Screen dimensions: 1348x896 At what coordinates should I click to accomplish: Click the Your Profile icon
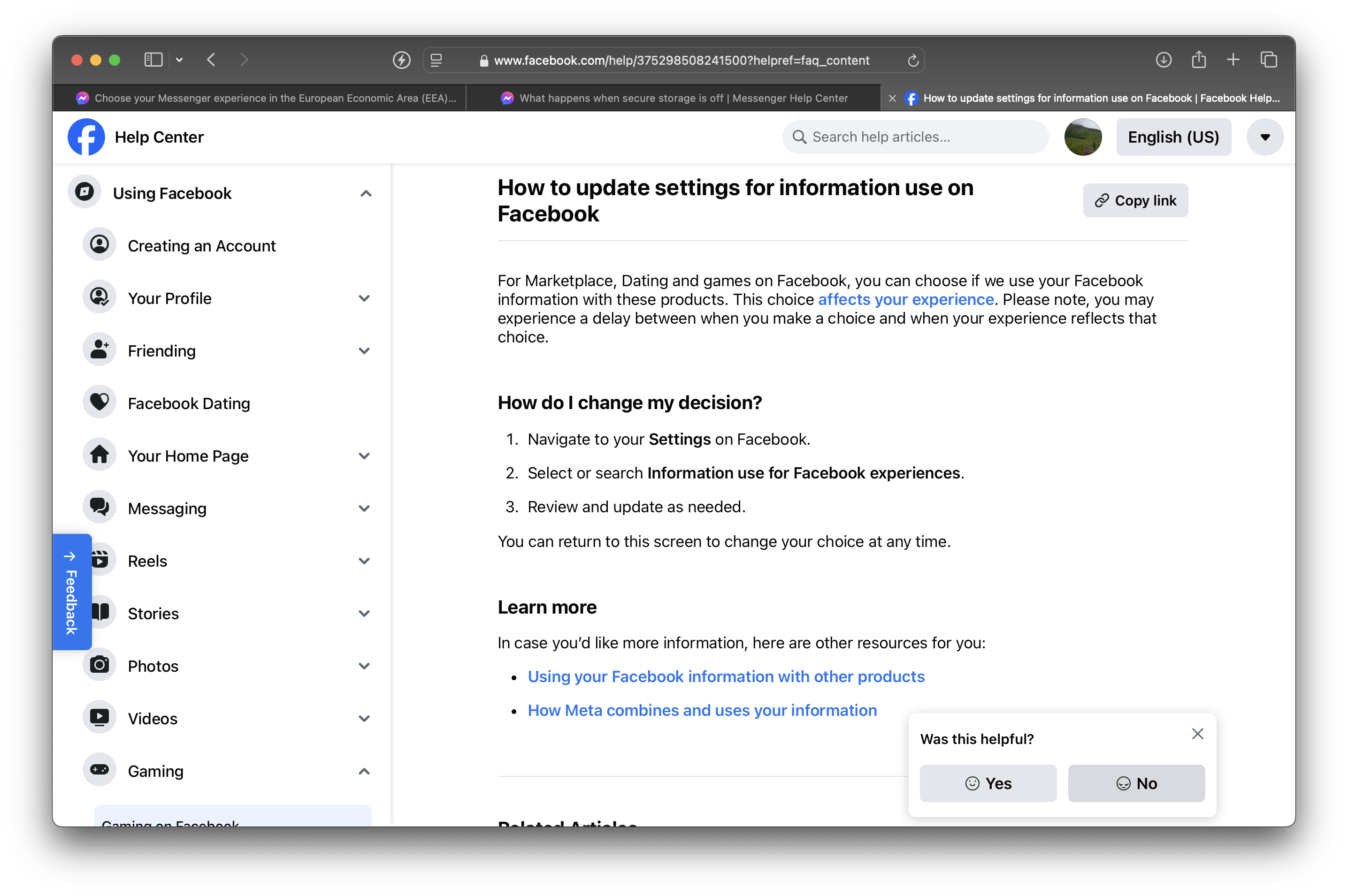tap(100, 297)
